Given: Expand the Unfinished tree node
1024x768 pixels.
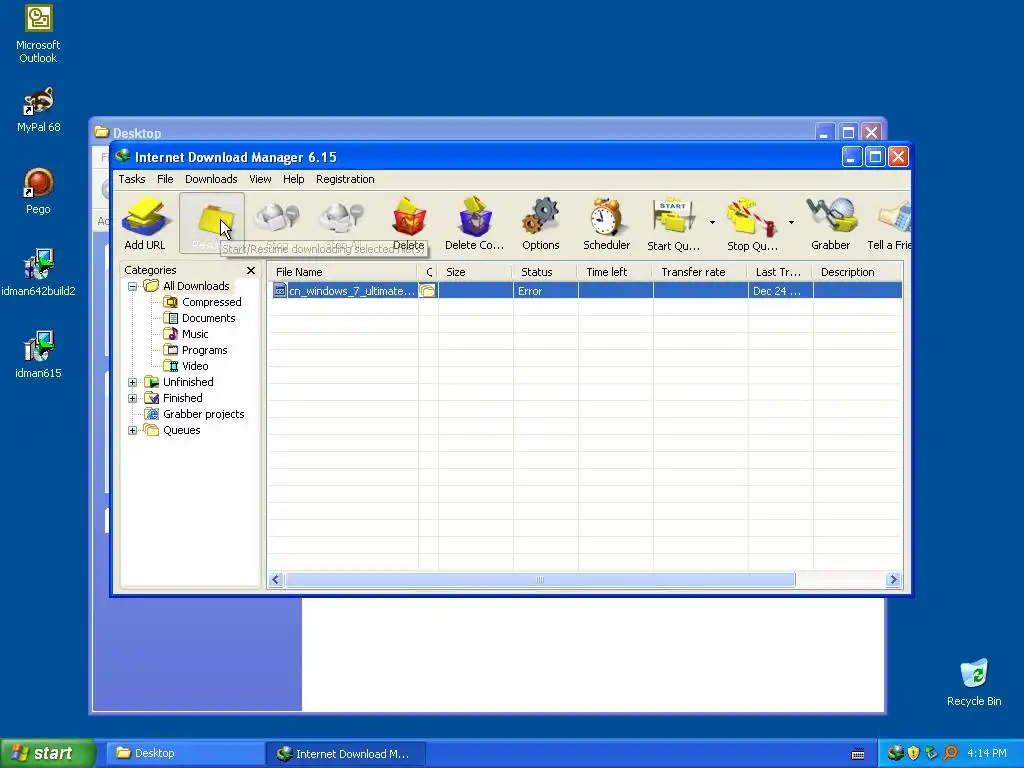Looking at the screenshot, I should (x=133, y=382).
